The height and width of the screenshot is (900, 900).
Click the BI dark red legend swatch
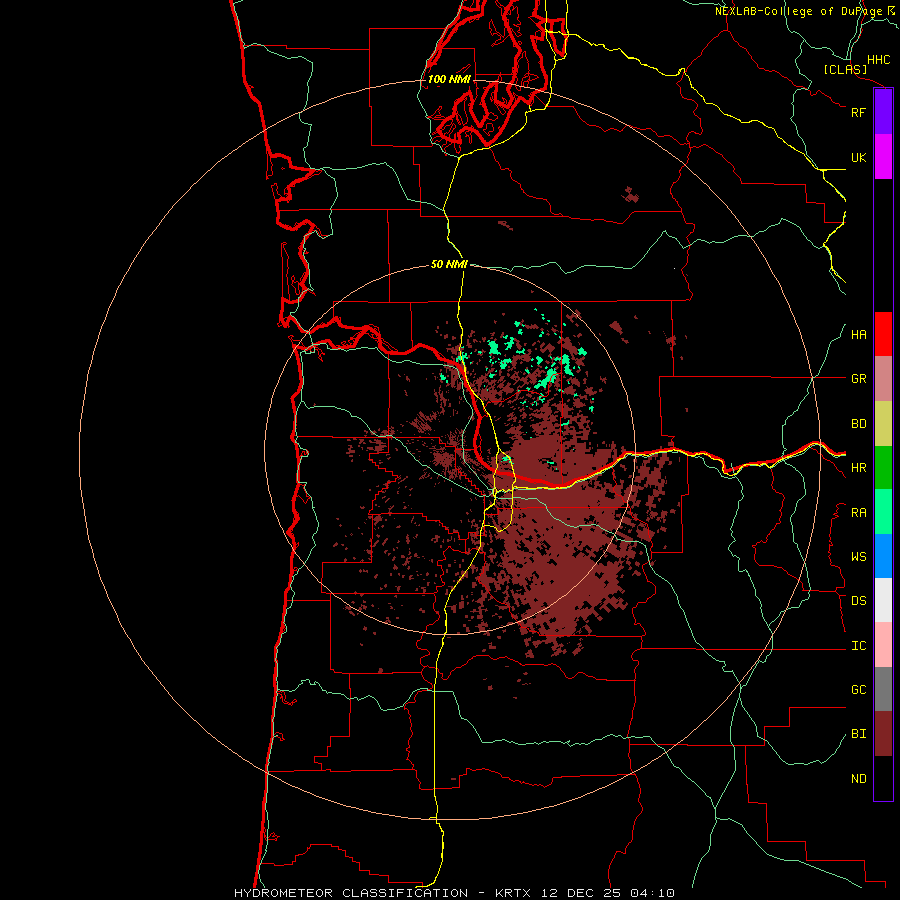pyautogui.click(x=883, y=734)
